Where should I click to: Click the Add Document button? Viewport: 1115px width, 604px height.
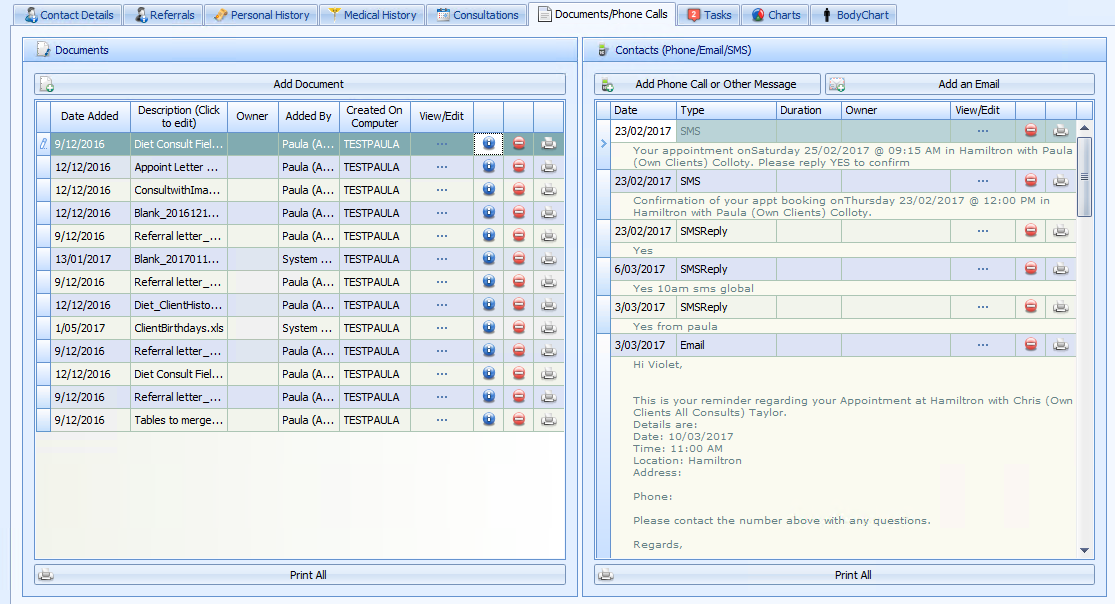(300, 84)
